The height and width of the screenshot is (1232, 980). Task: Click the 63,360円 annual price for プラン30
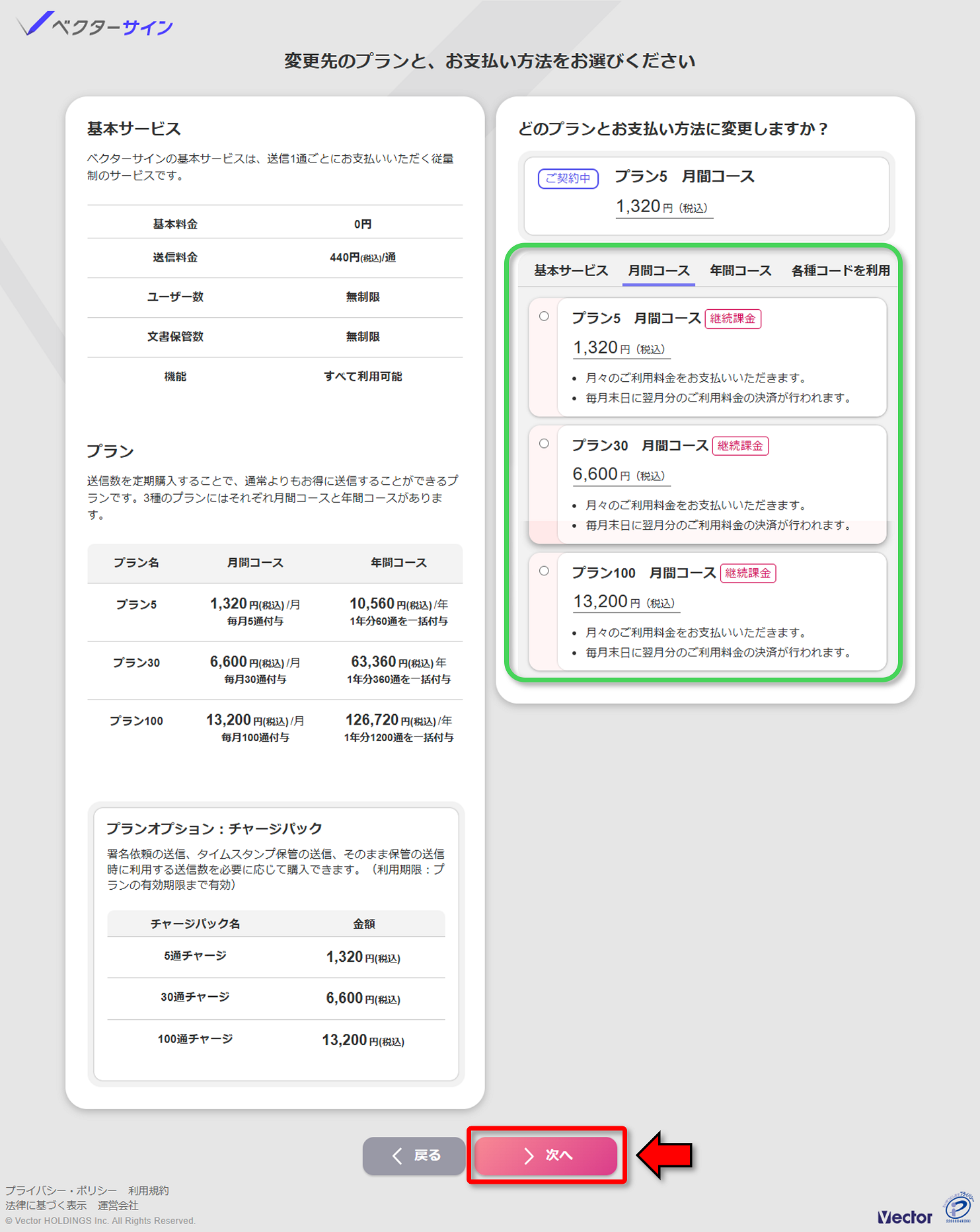[x=399, y=662]
